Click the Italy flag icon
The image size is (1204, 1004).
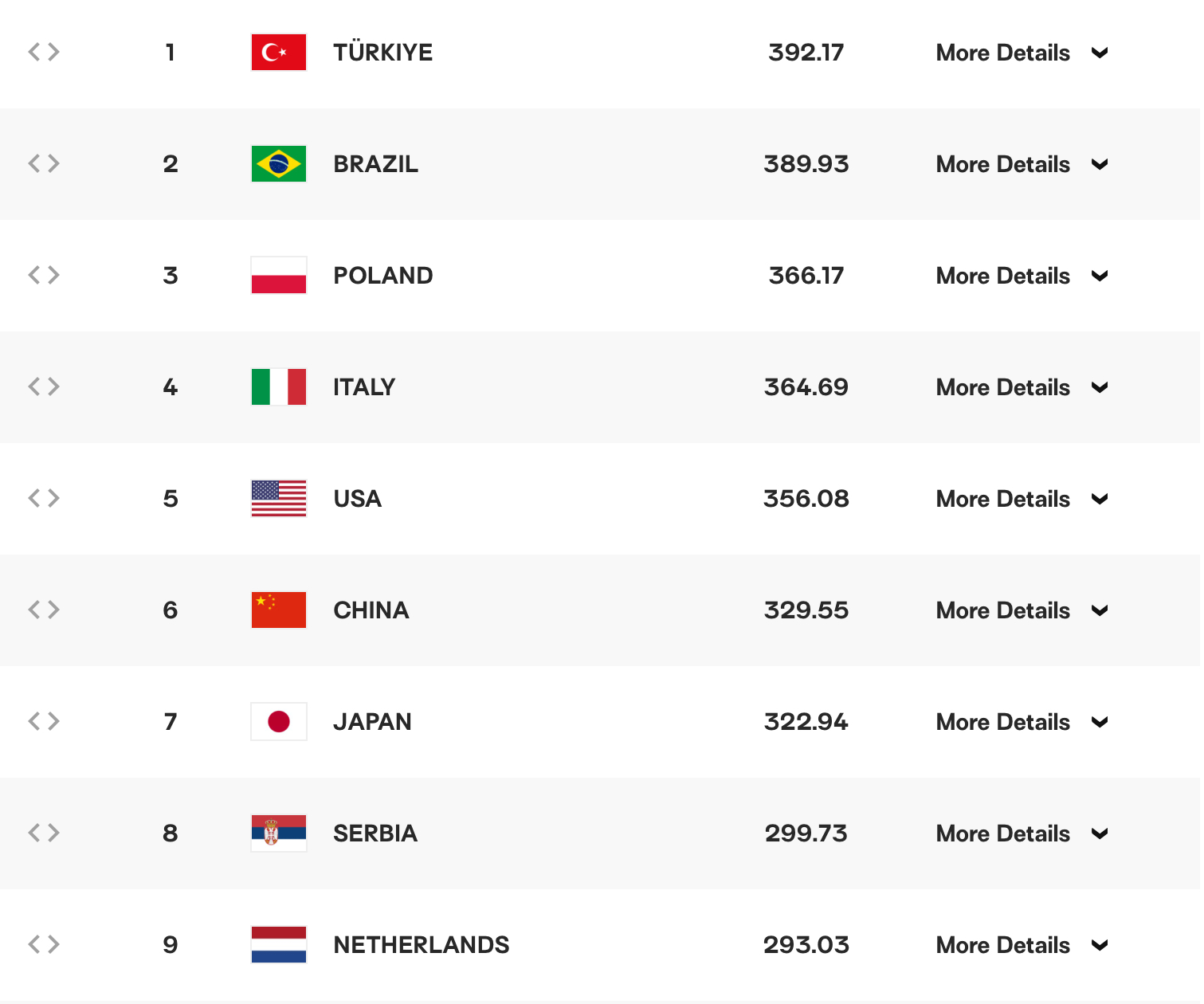278,387
